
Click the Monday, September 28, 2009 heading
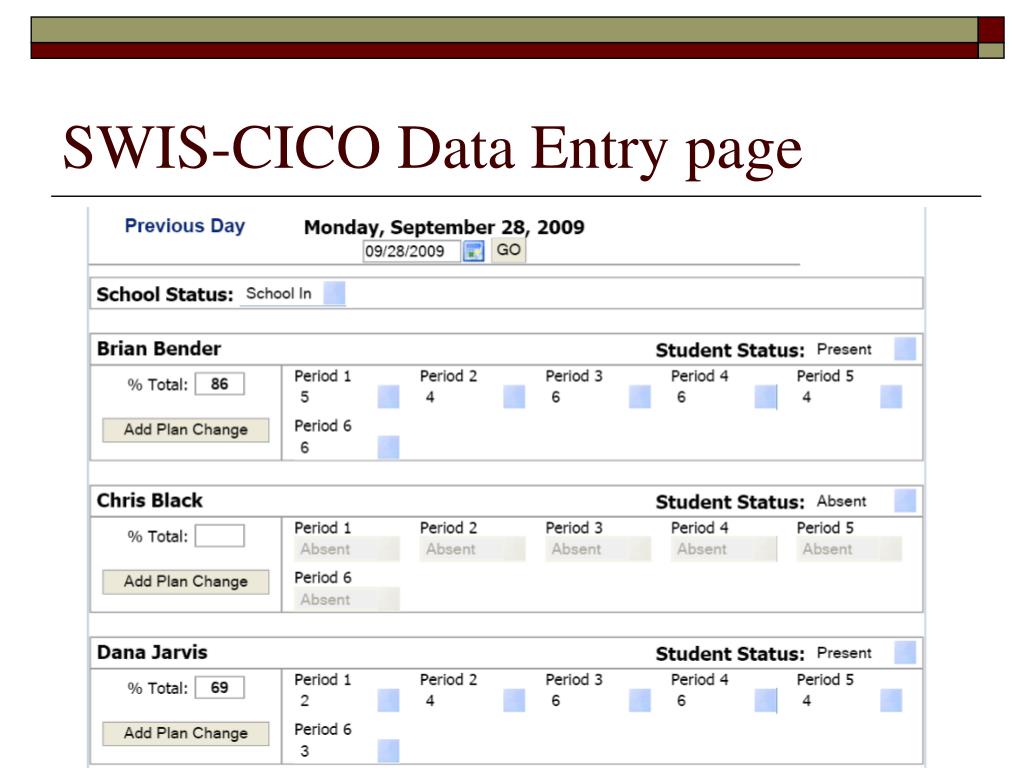[x=444, y=227]
